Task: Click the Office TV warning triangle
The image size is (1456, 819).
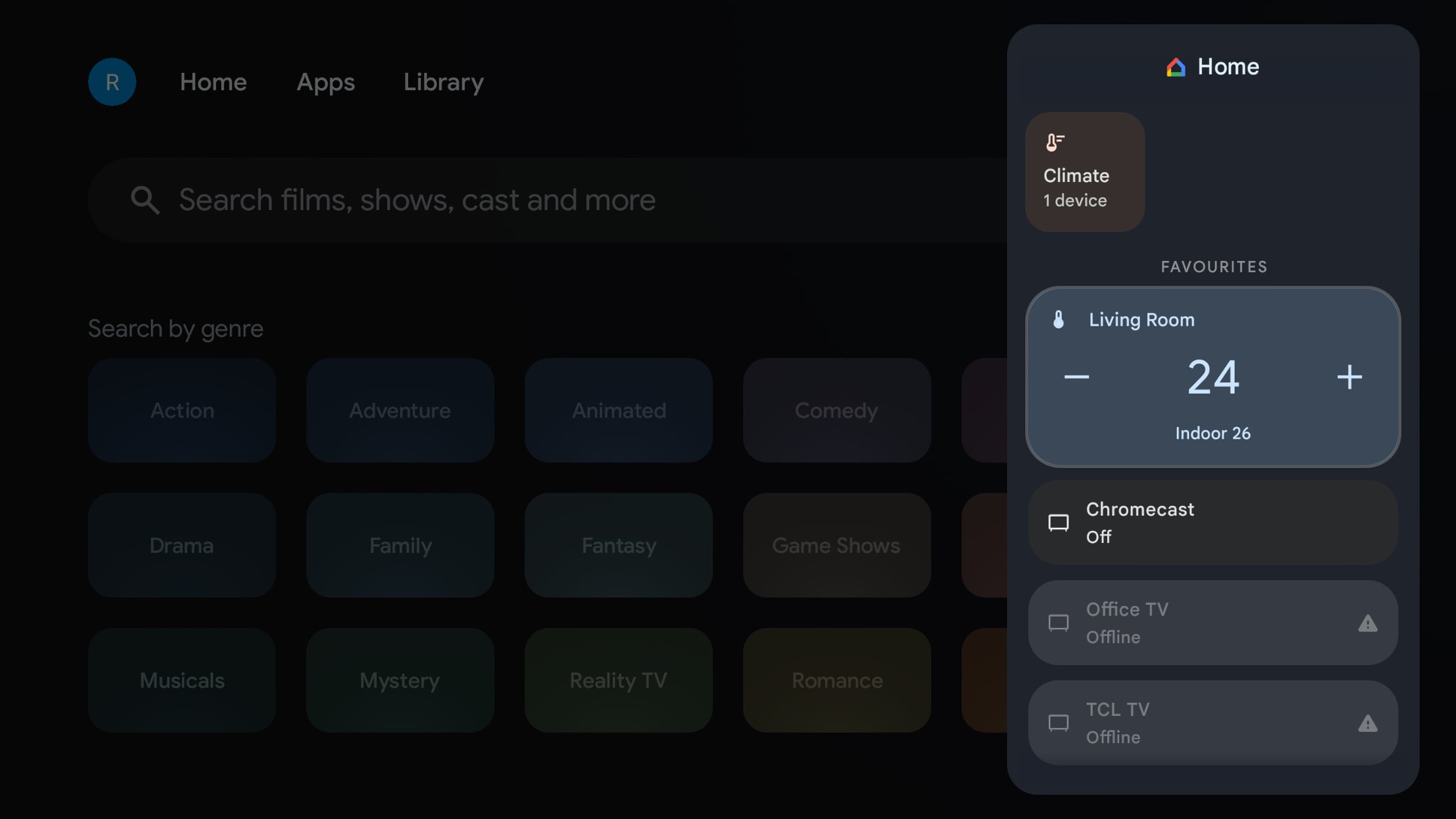Action: pyautogui.click(x=1367, y=623)
